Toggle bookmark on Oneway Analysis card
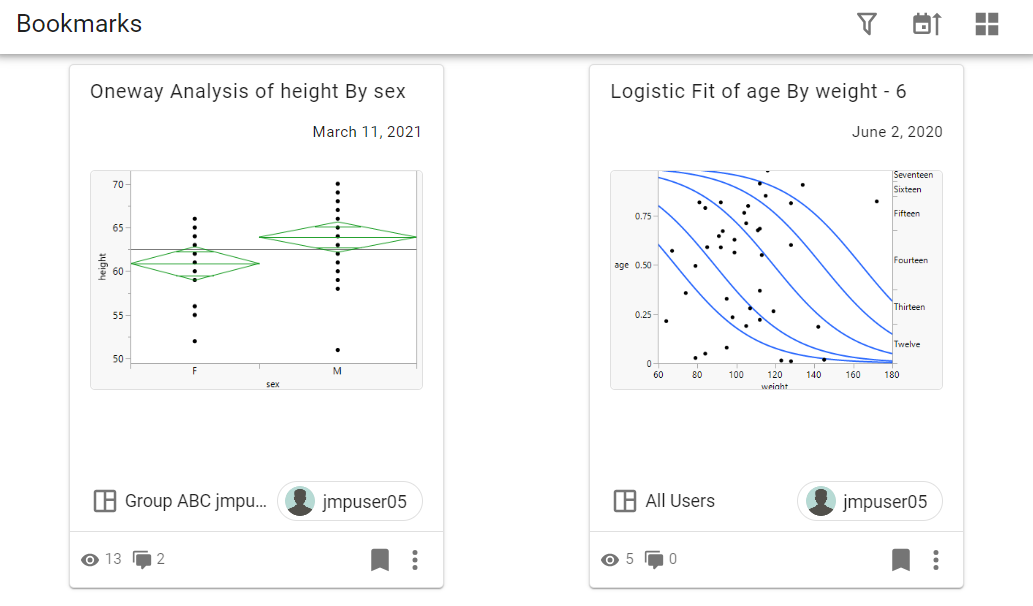Screen dimensions: 1033x606 click(x=380, y=560)
